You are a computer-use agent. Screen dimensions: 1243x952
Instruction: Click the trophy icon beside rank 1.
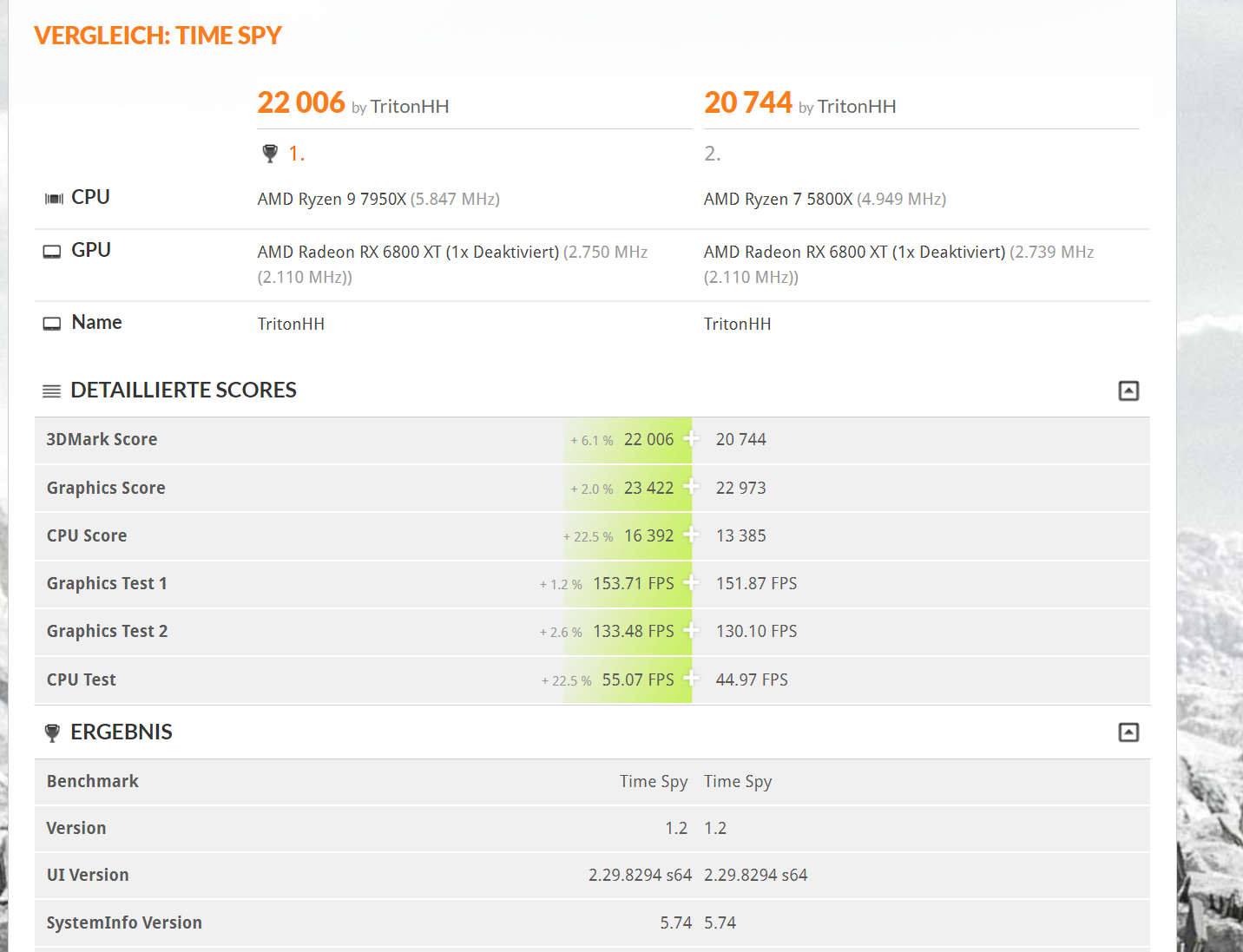(270, 154)
